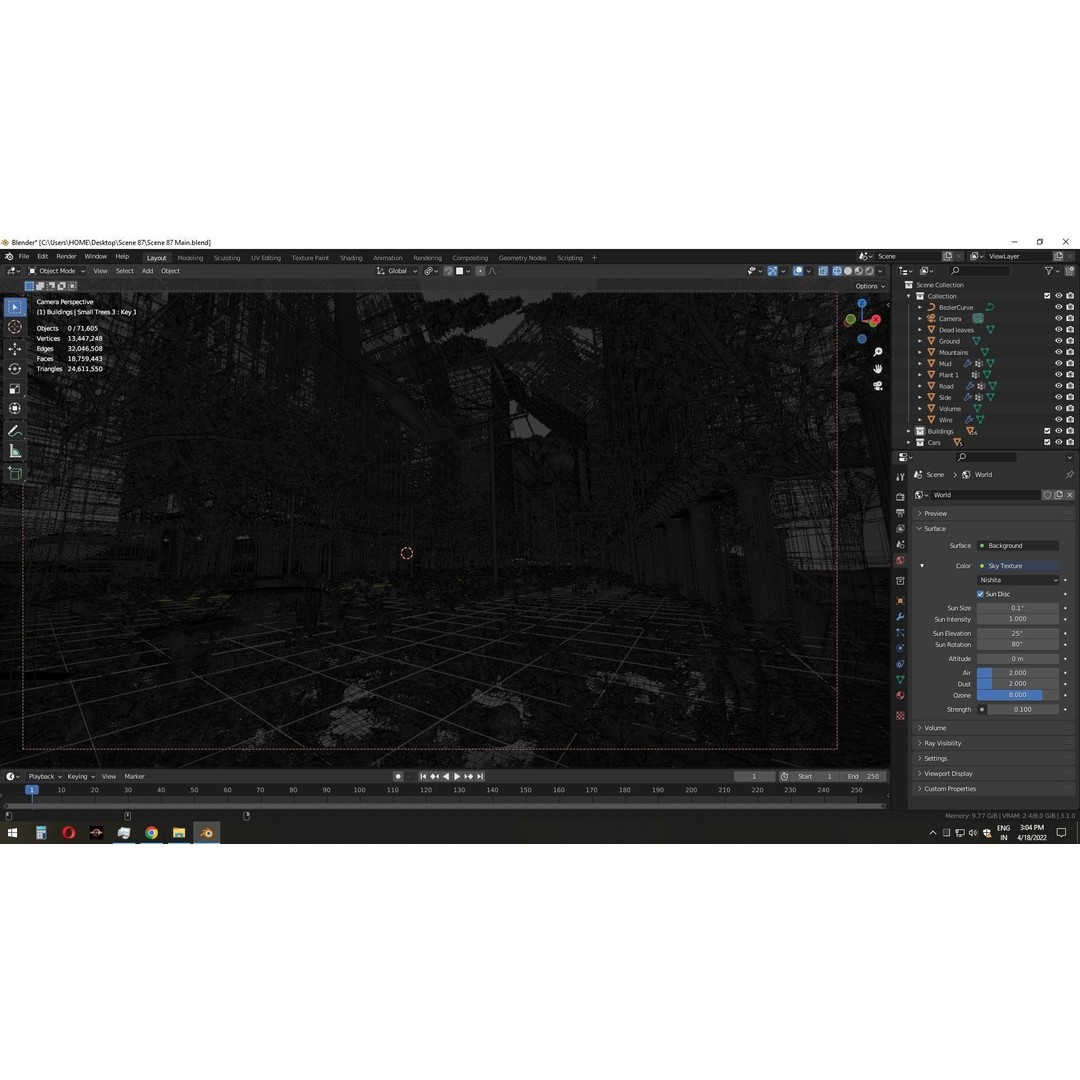Select the Annotate pencil tool
The width and height of the screenshot is (1080, 1080).
point(14,431)
